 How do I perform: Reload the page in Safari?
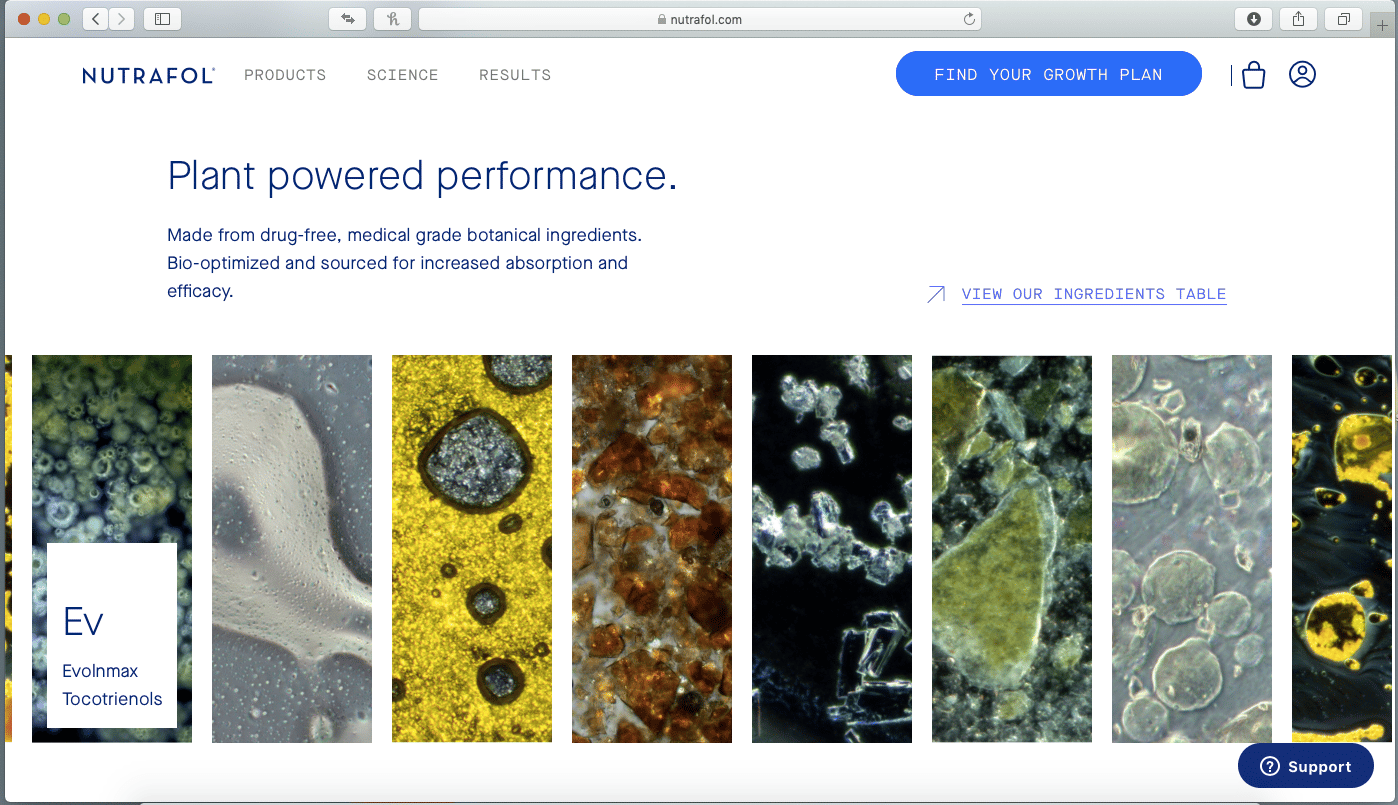(x=968, y=19)
